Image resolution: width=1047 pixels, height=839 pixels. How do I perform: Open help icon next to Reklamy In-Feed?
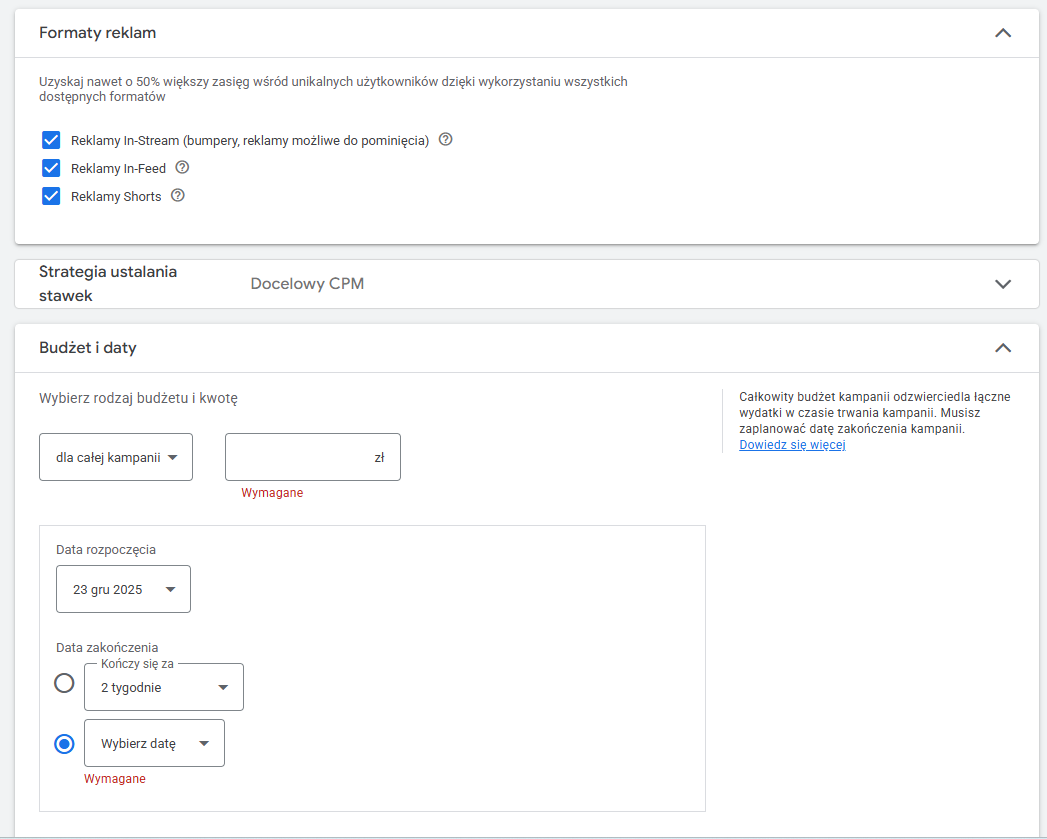click(x=182, y=168)
